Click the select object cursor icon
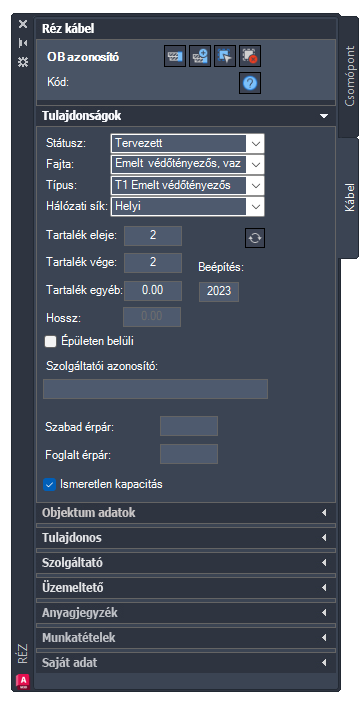Image resolution: width=364 pixels, height=703 pixels. pyautogui.click(x=225, y=56)
